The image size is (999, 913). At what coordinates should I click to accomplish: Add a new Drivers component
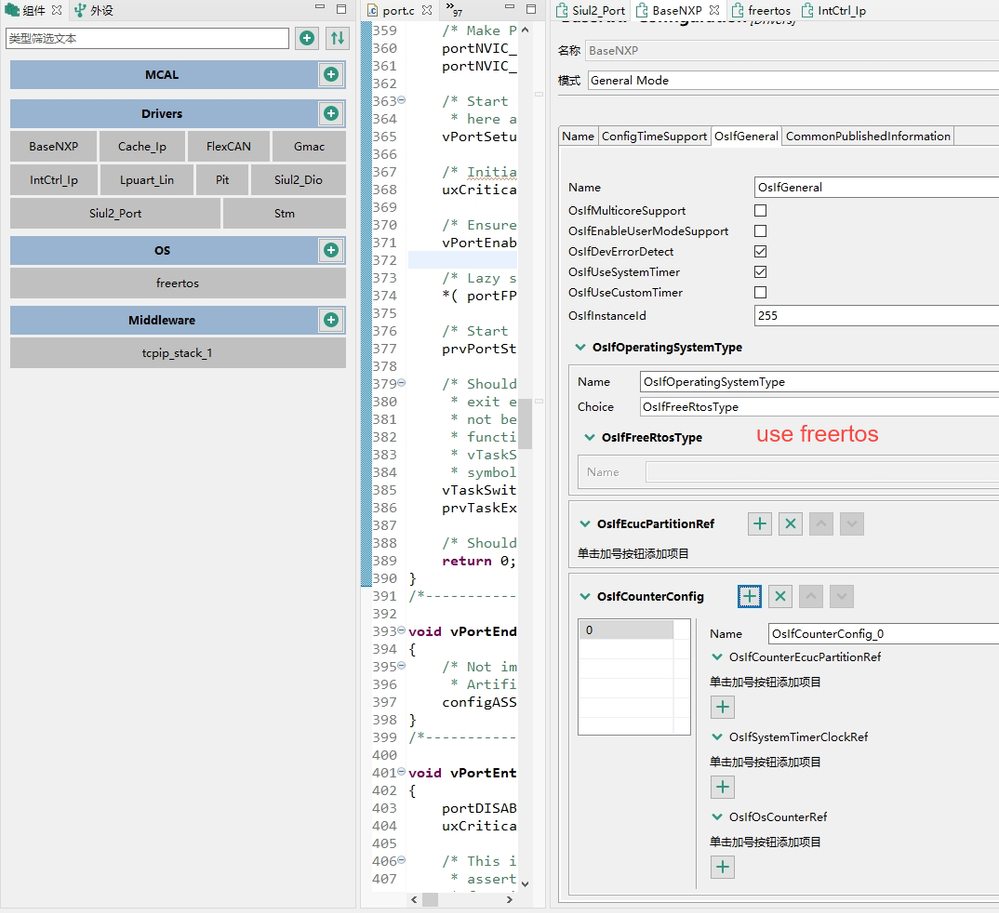point(331,113)
